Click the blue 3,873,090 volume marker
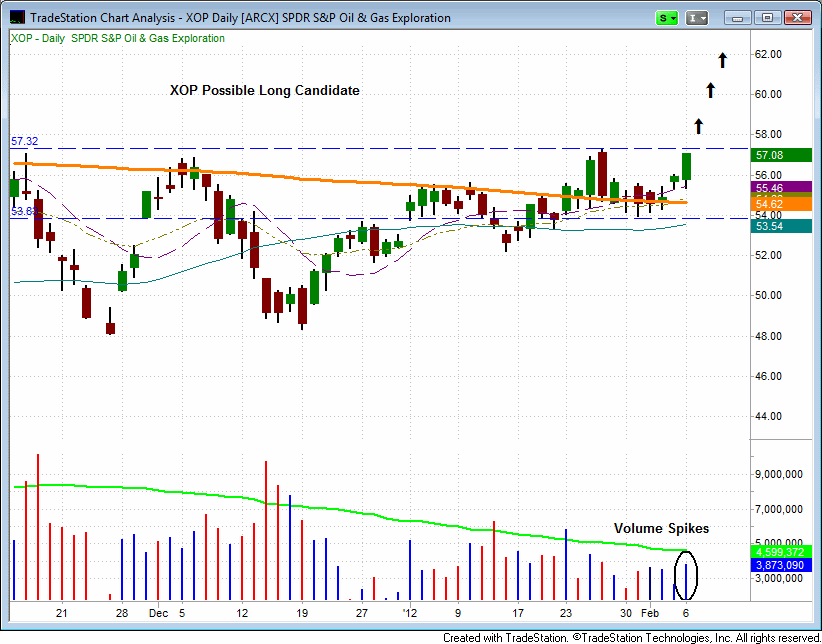822x644 pixels. [x=781, y=565]
